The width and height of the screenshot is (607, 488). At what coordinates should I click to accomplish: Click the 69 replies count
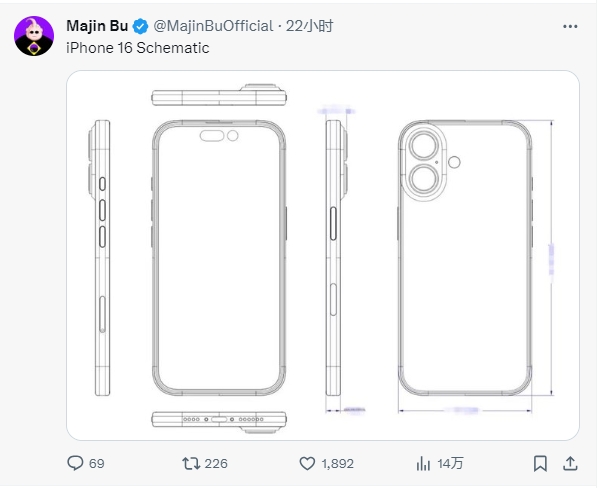(97, 463)
